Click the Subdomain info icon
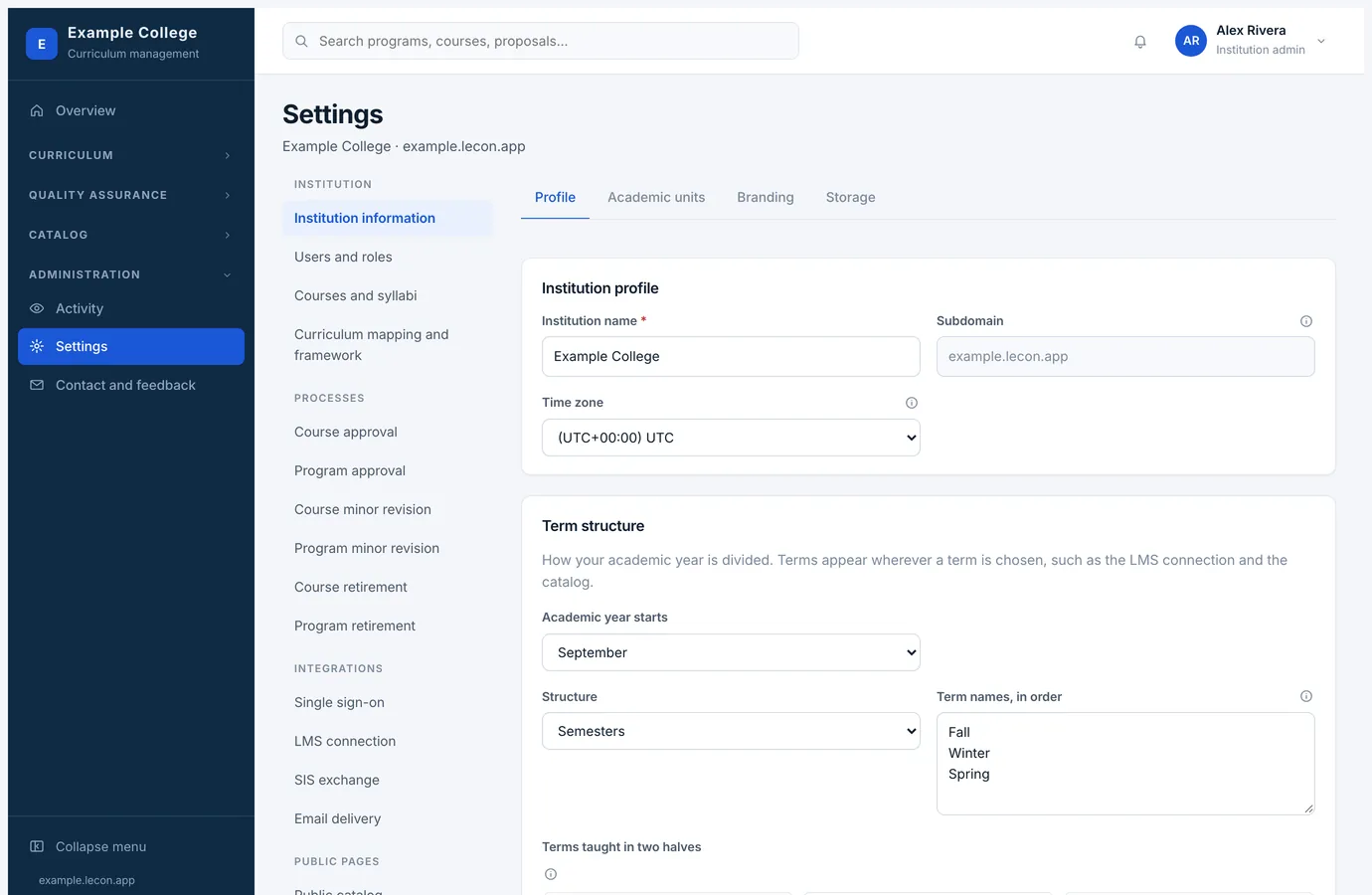1372x895 pixels. click(1306, 321)
